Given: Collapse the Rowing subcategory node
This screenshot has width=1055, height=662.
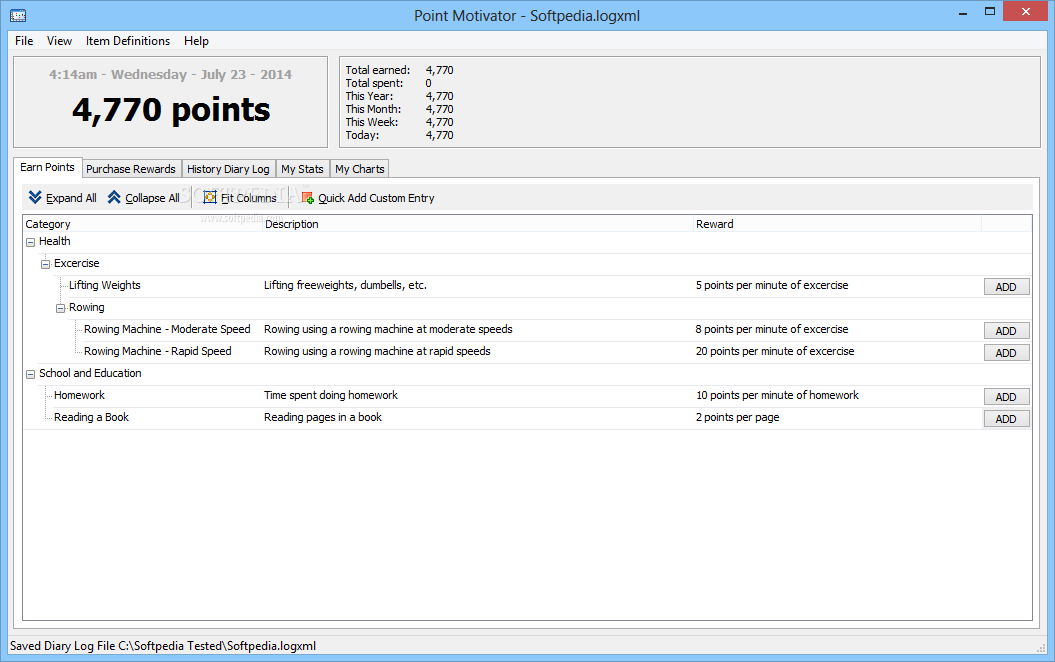Looking at the screenshot, I should click(x=60, y=308).
